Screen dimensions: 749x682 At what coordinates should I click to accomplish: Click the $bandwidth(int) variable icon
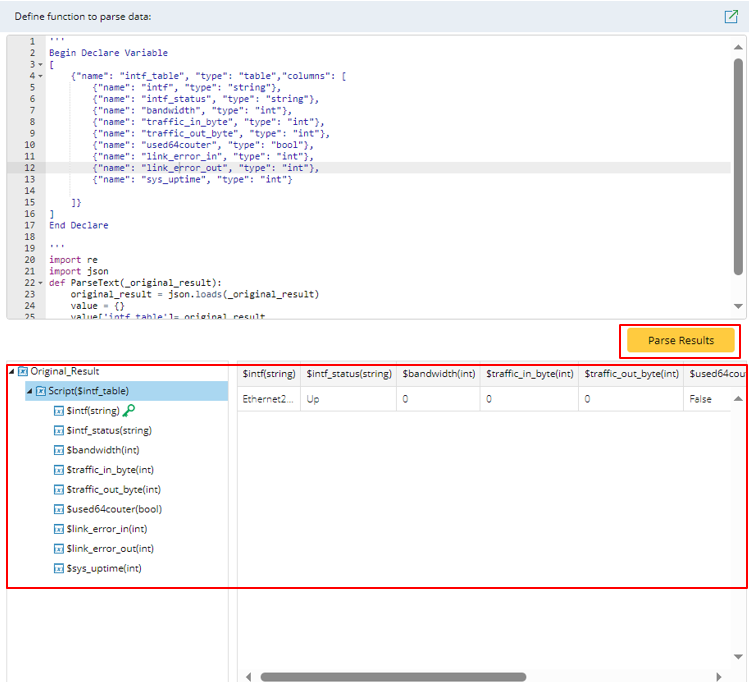[58, 450]
